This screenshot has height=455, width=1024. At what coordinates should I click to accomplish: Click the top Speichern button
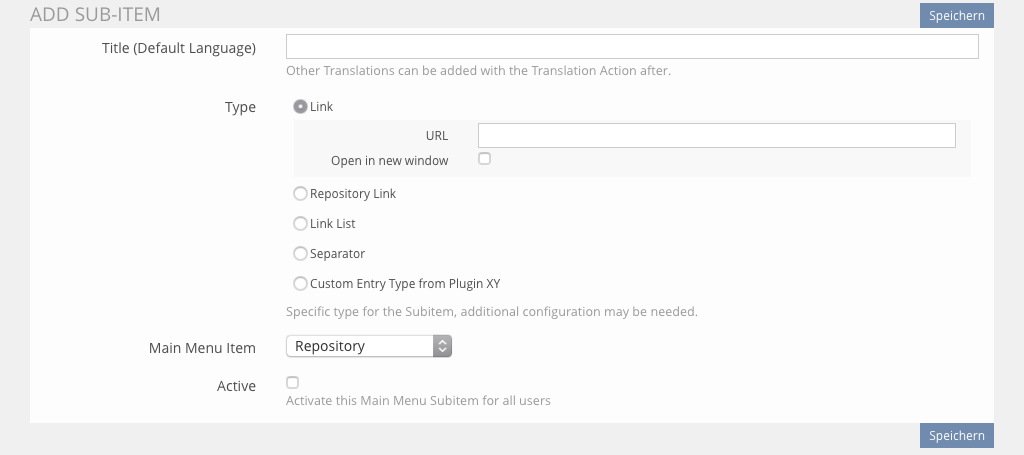tap(956, 15)
